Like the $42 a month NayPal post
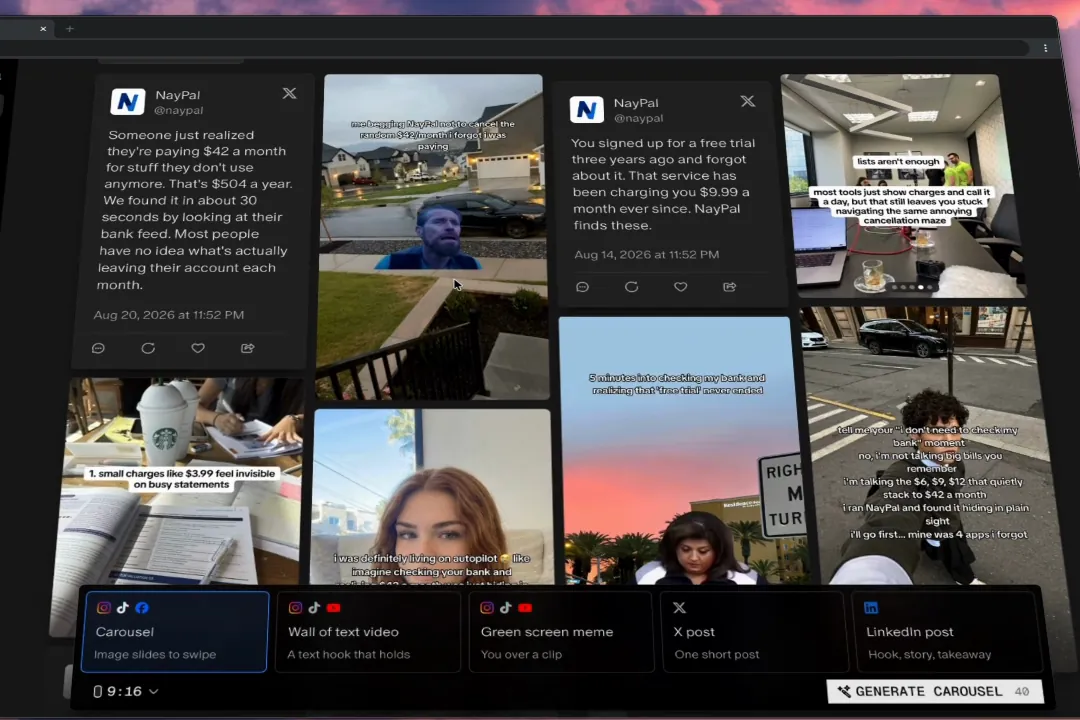1080x720 pixels. coord(198,349)
